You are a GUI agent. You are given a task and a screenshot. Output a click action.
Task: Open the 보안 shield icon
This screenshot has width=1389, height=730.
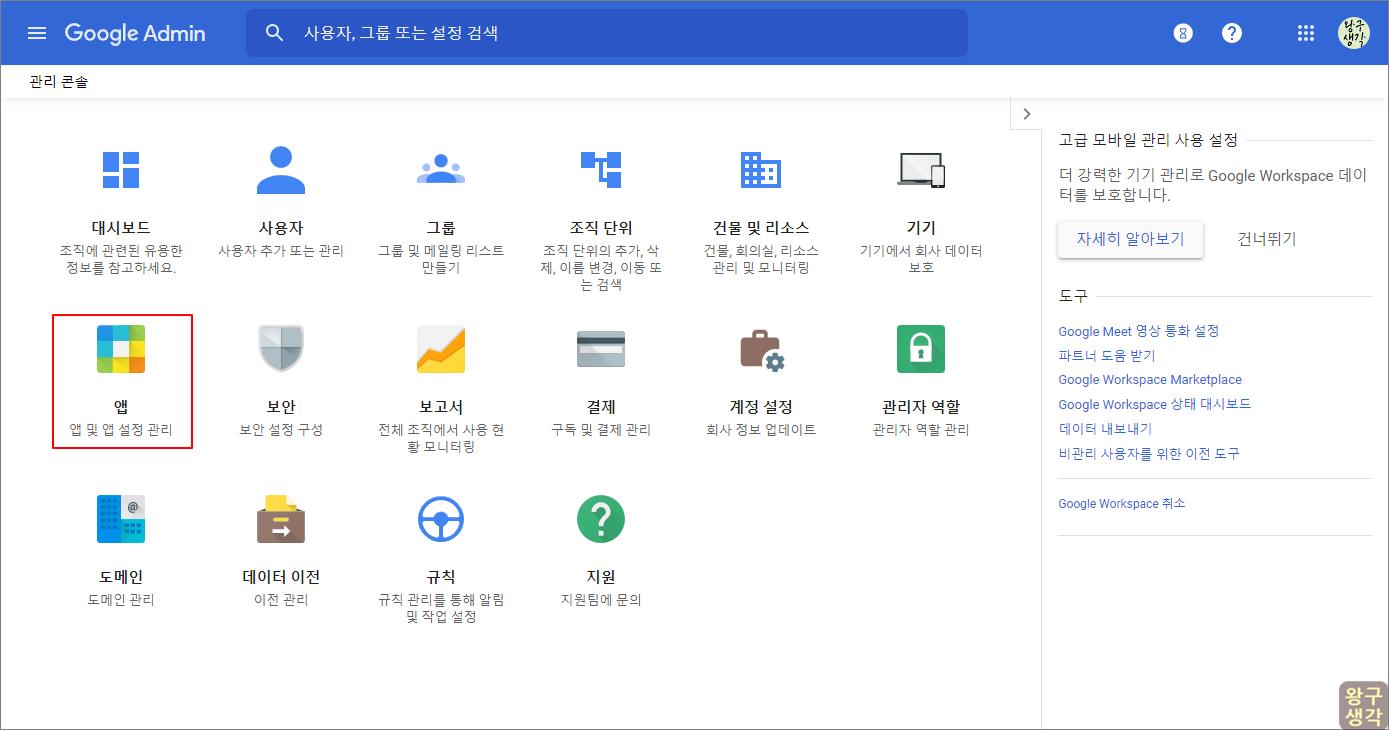pyautogui.click(x=281, y=349)
